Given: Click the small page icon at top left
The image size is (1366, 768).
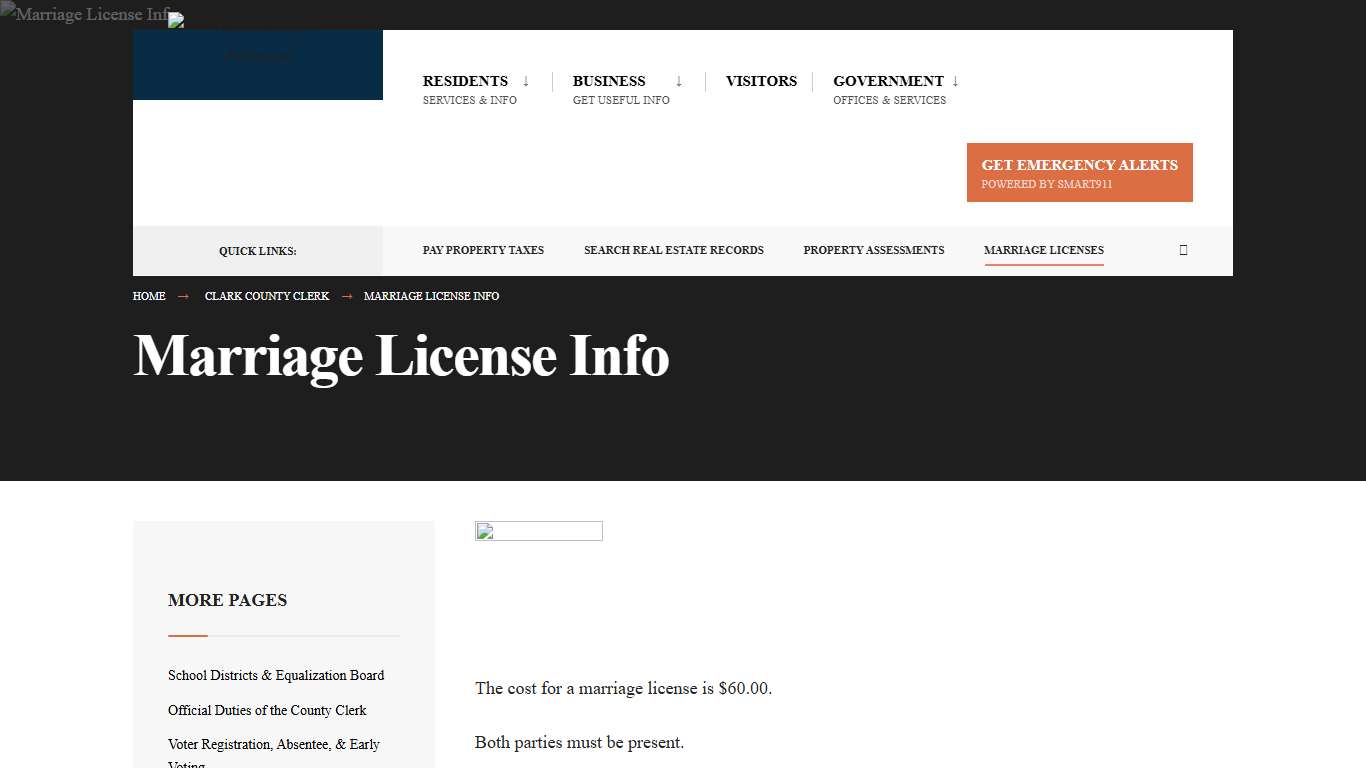Looking at the screenshot, I should pos(175,20).
